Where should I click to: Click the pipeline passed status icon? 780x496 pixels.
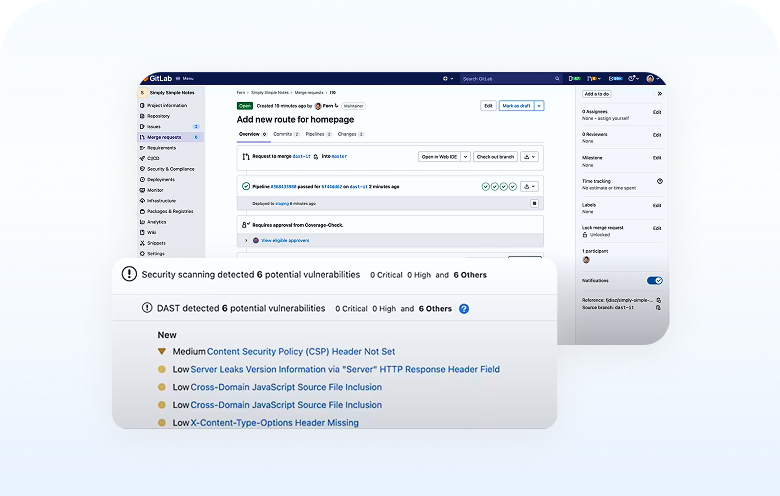(x=246, y=186)
